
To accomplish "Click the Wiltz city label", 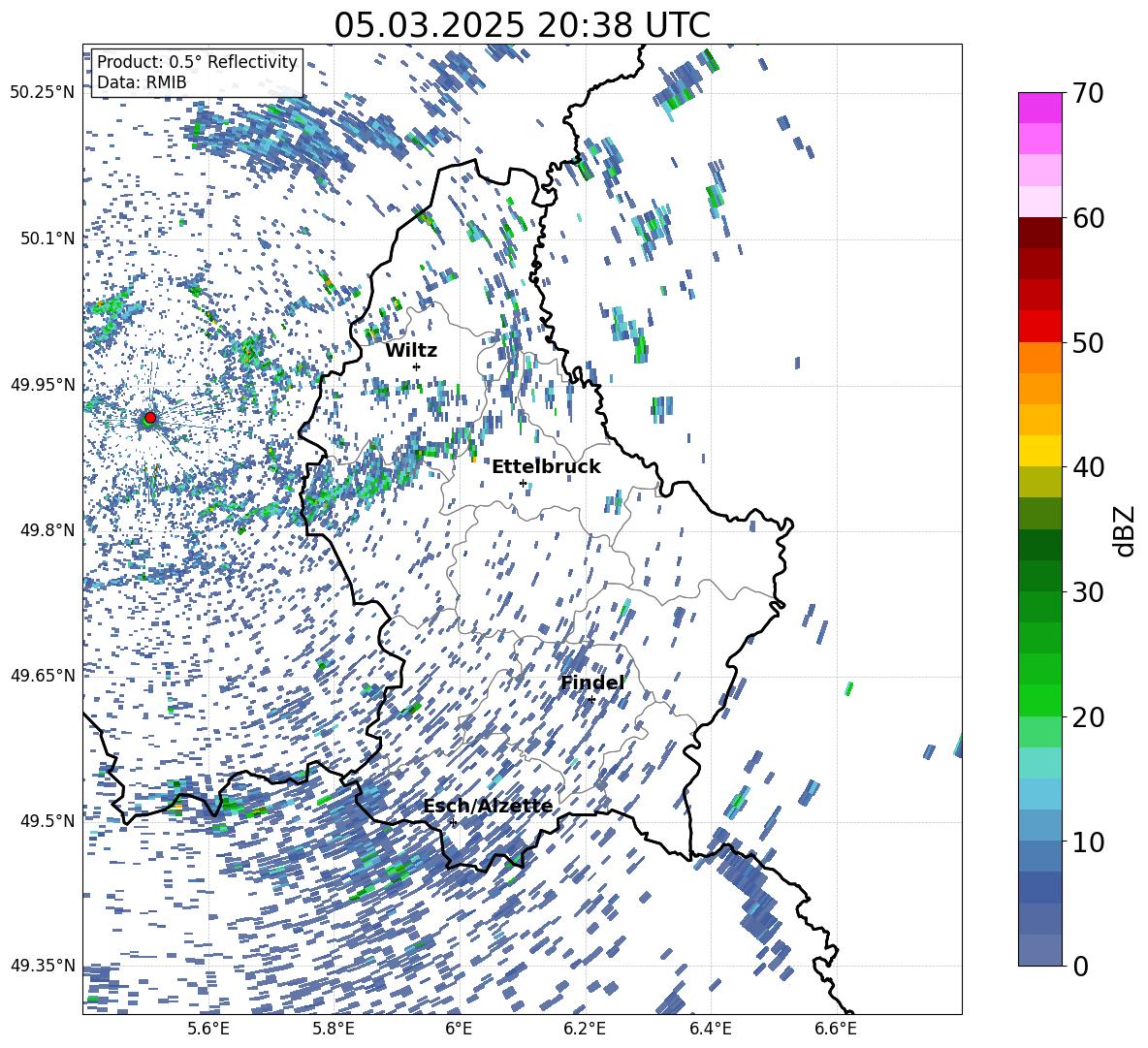I will (411, 350).
